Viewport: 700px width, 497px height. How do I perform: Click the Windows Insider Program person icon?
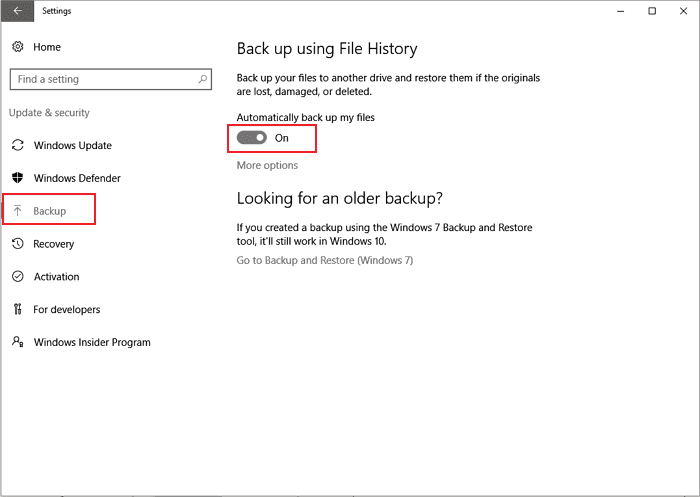coord(17,342)
